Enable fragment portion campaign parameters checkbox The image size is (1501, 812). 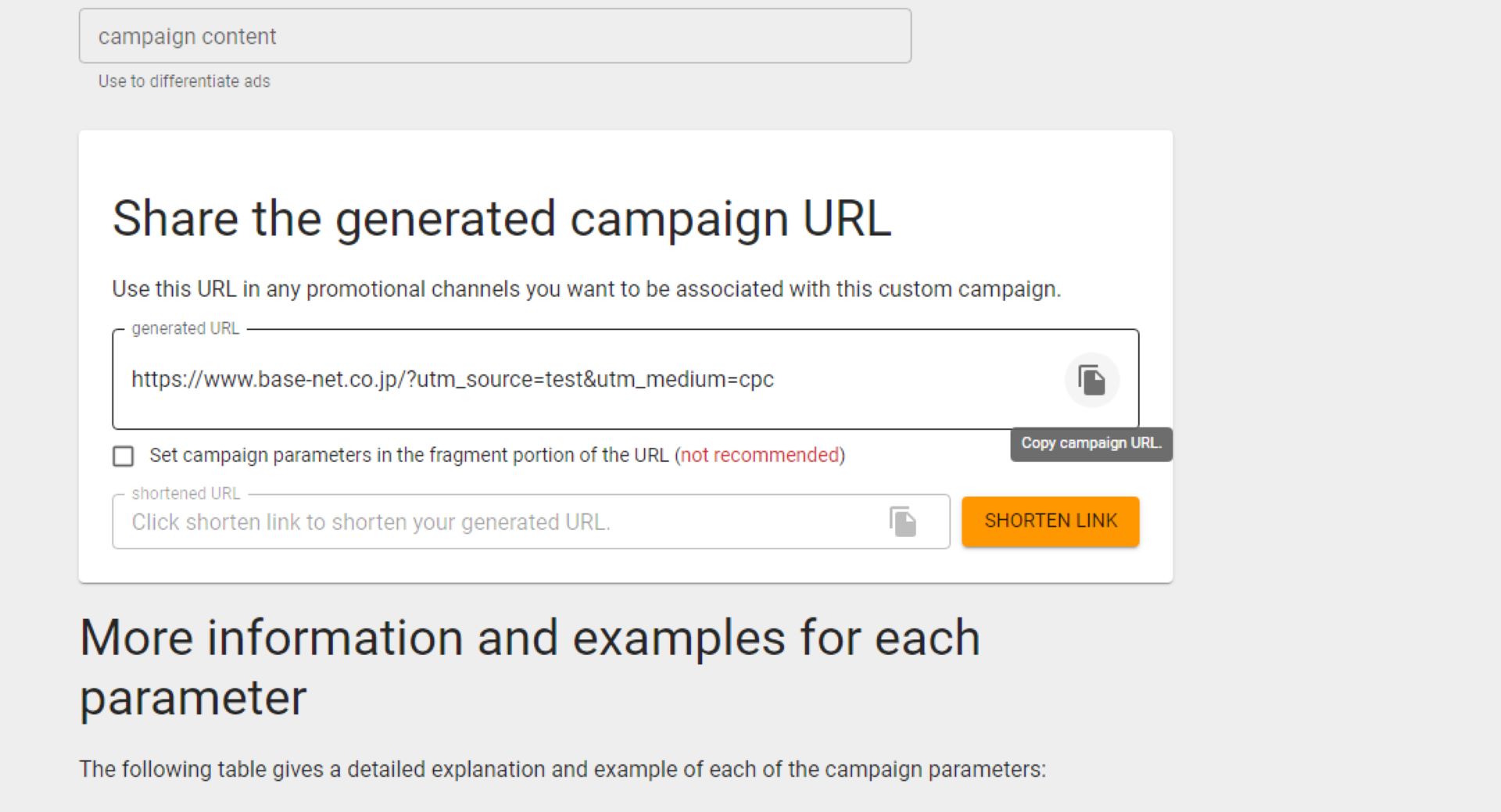click(x=124, y=456)
